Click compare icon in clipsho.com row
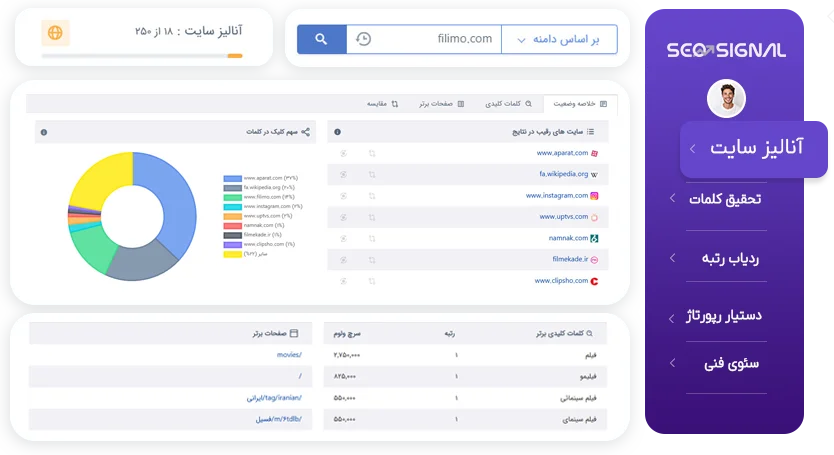 372,281
